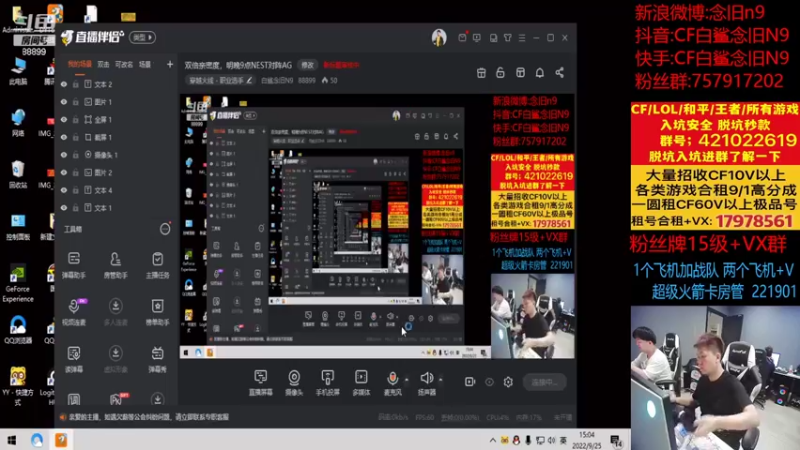This screenshot has width=800, height=450.
Task: Add a 摄像头 camera source
Action: click(294, 383)
